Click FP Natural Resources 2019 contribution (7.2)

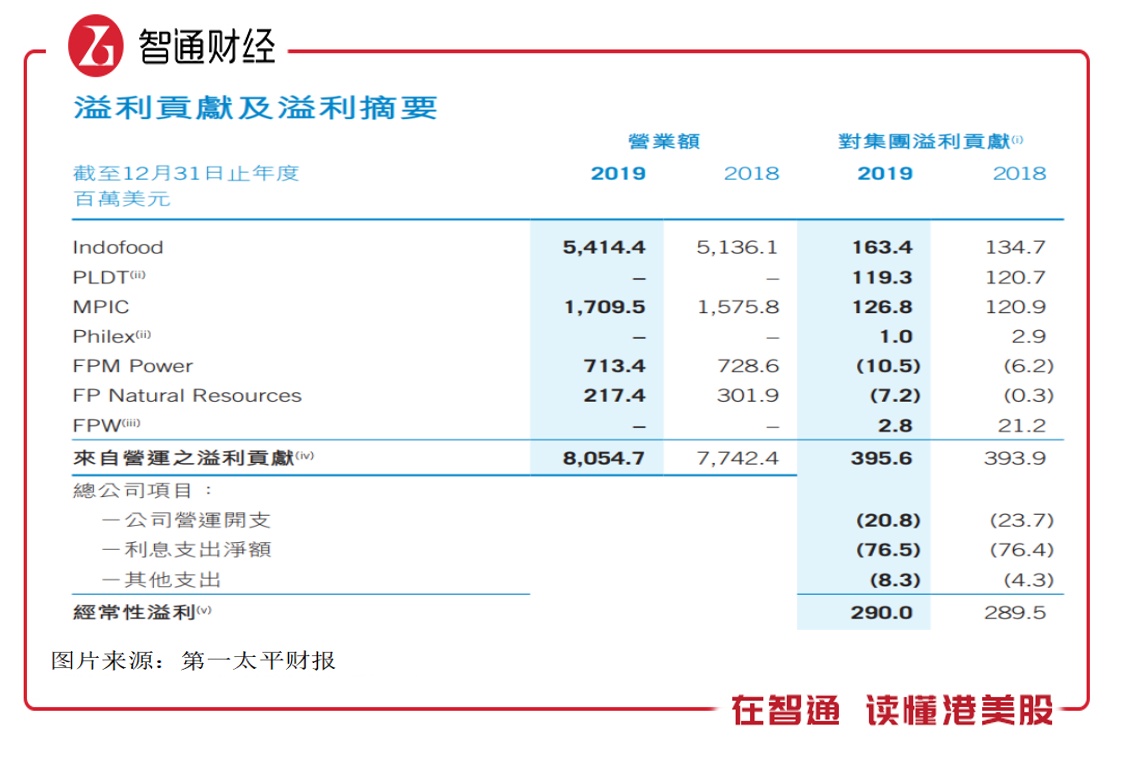[895, 396]
